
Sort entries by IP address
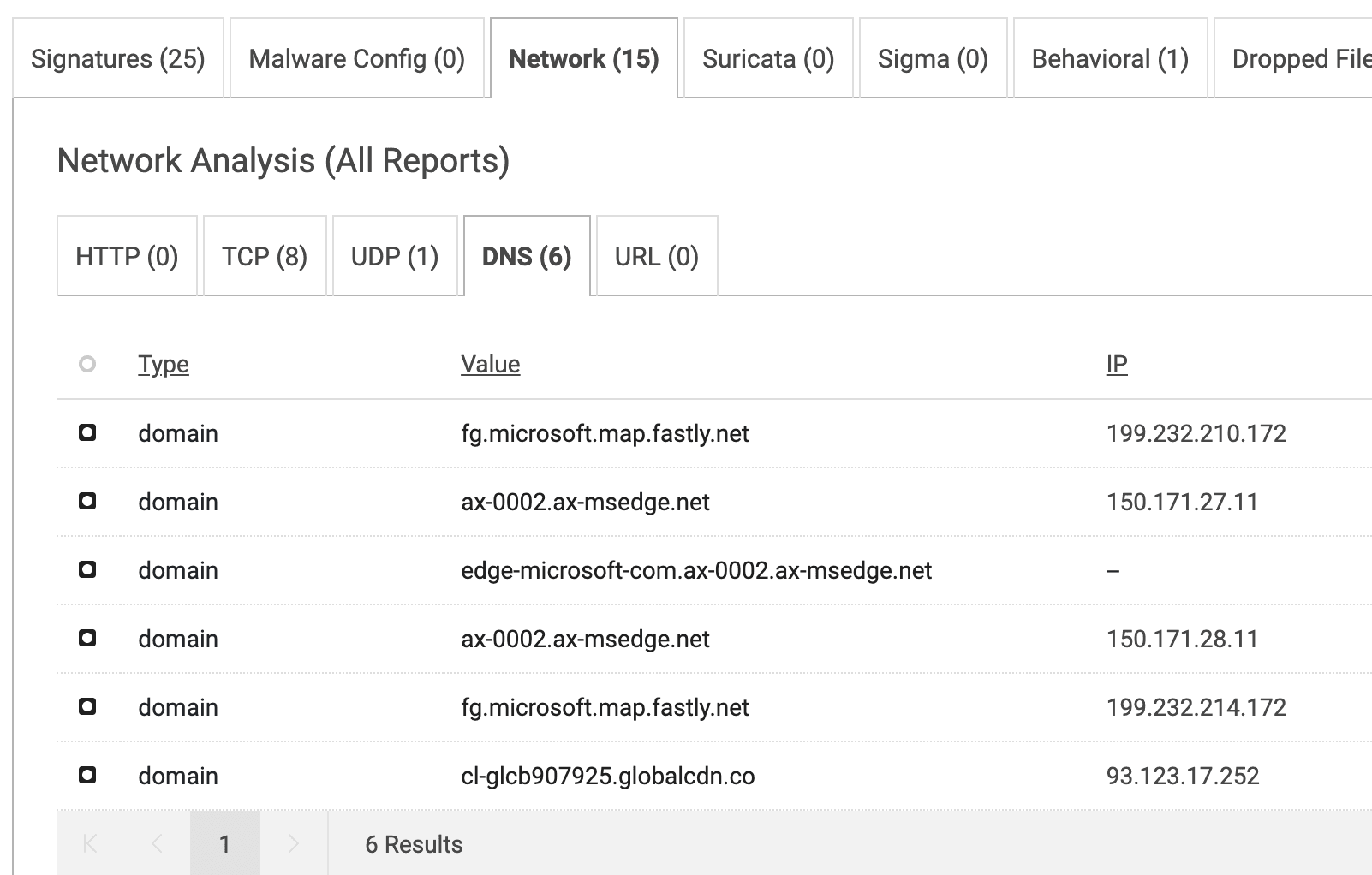[x=1116, y=364]
